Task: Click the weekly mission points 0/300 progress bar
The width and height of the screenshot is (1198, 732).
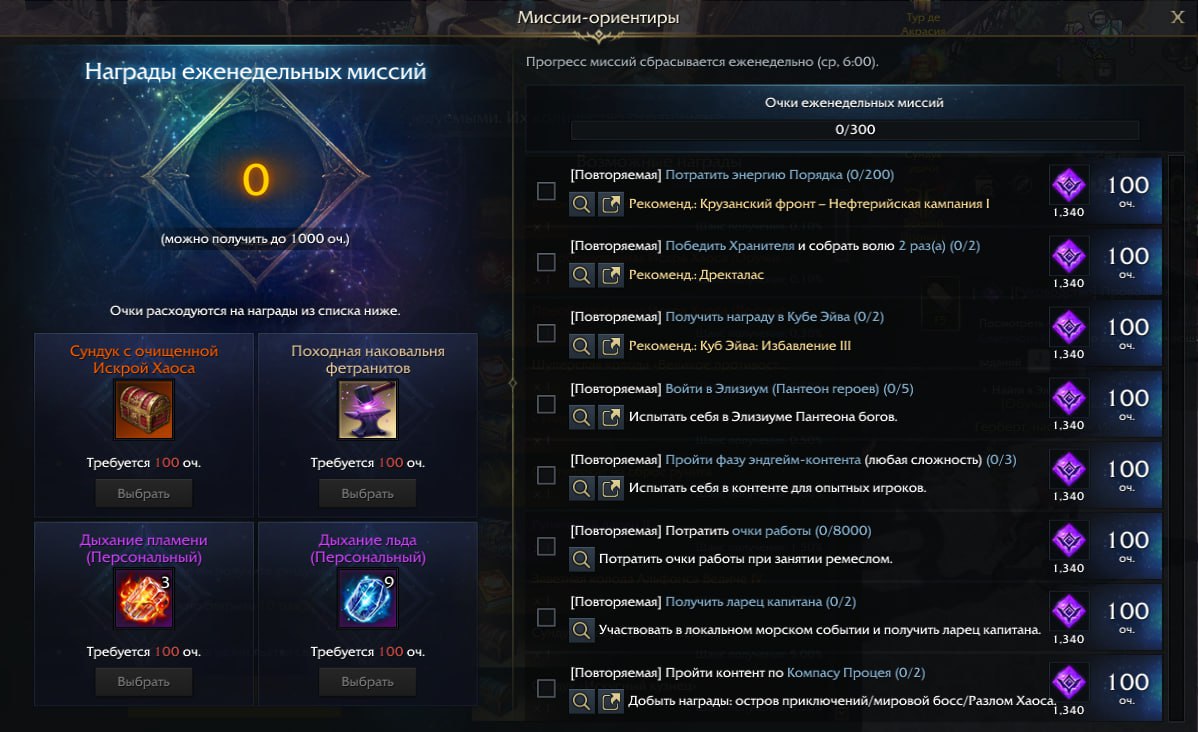Action: point(855,130)
